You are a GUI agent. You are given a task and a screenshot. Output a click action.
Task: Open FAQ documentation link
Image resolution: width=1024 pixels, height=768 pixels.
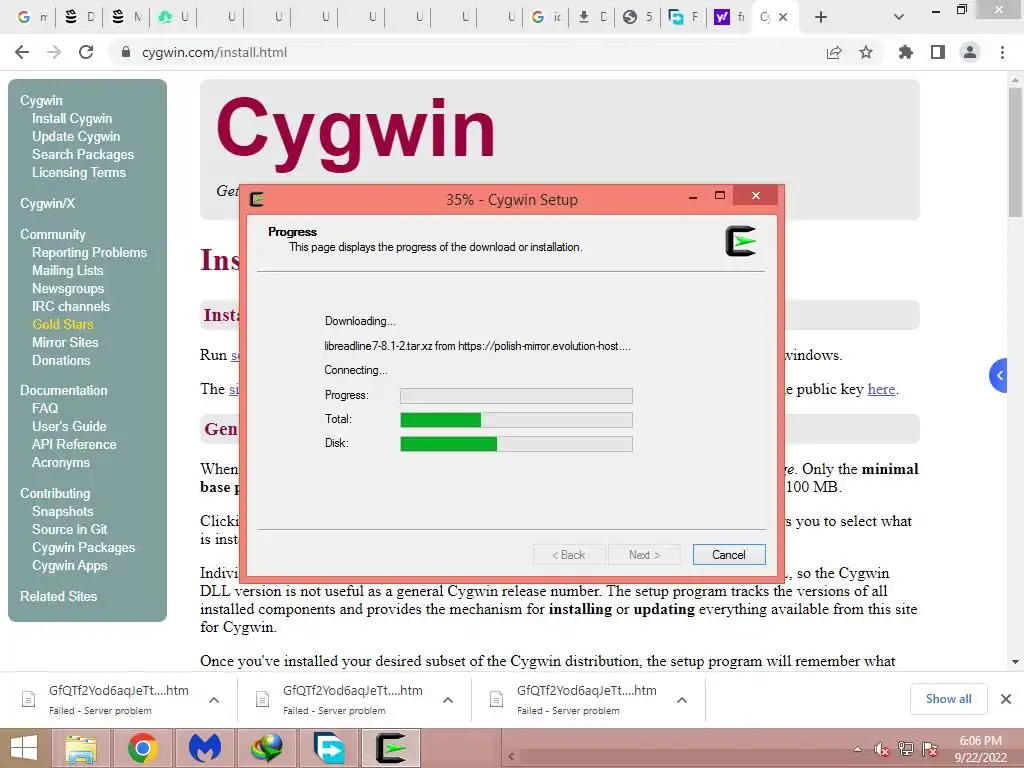[x=45, y=408]
